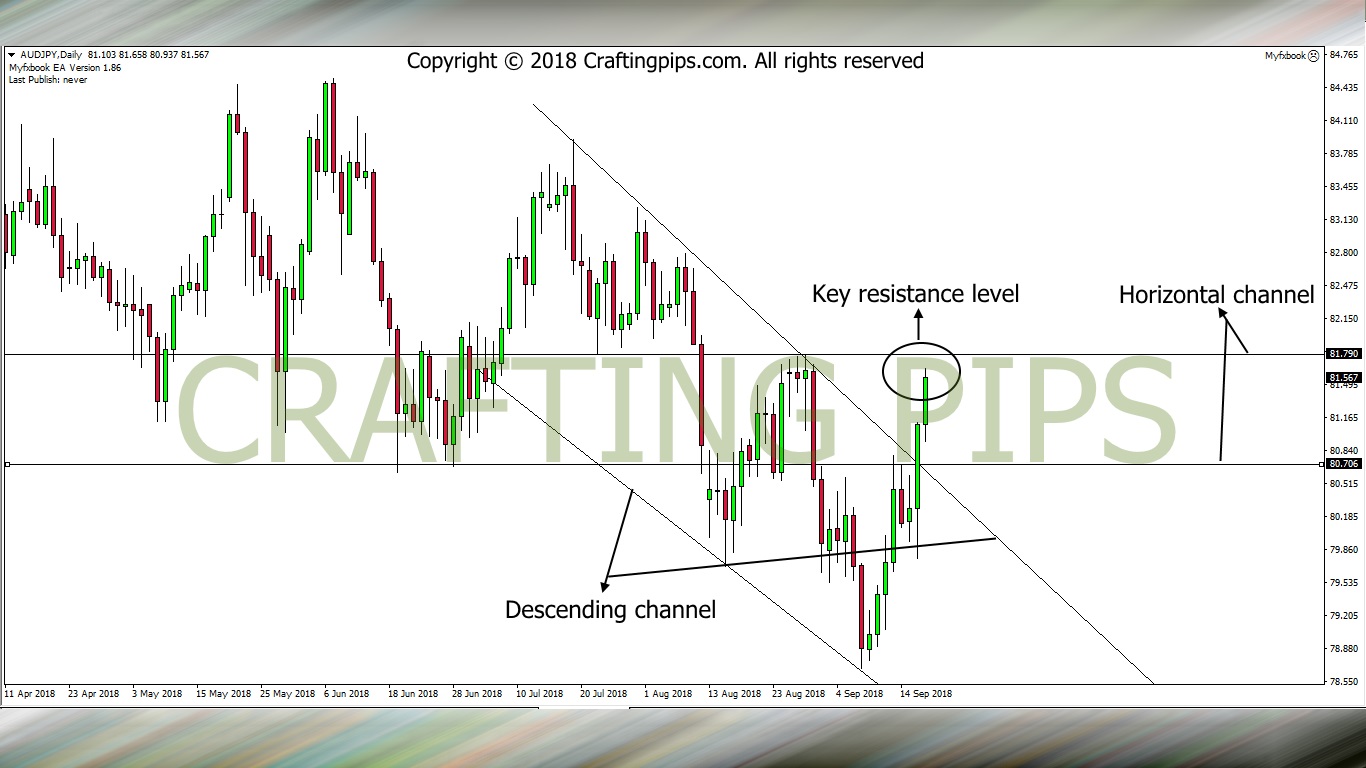The width and height of the screenshot is (1366, 768).
Task: Click the '25 May 2018' date label
Action: (286, 693)
